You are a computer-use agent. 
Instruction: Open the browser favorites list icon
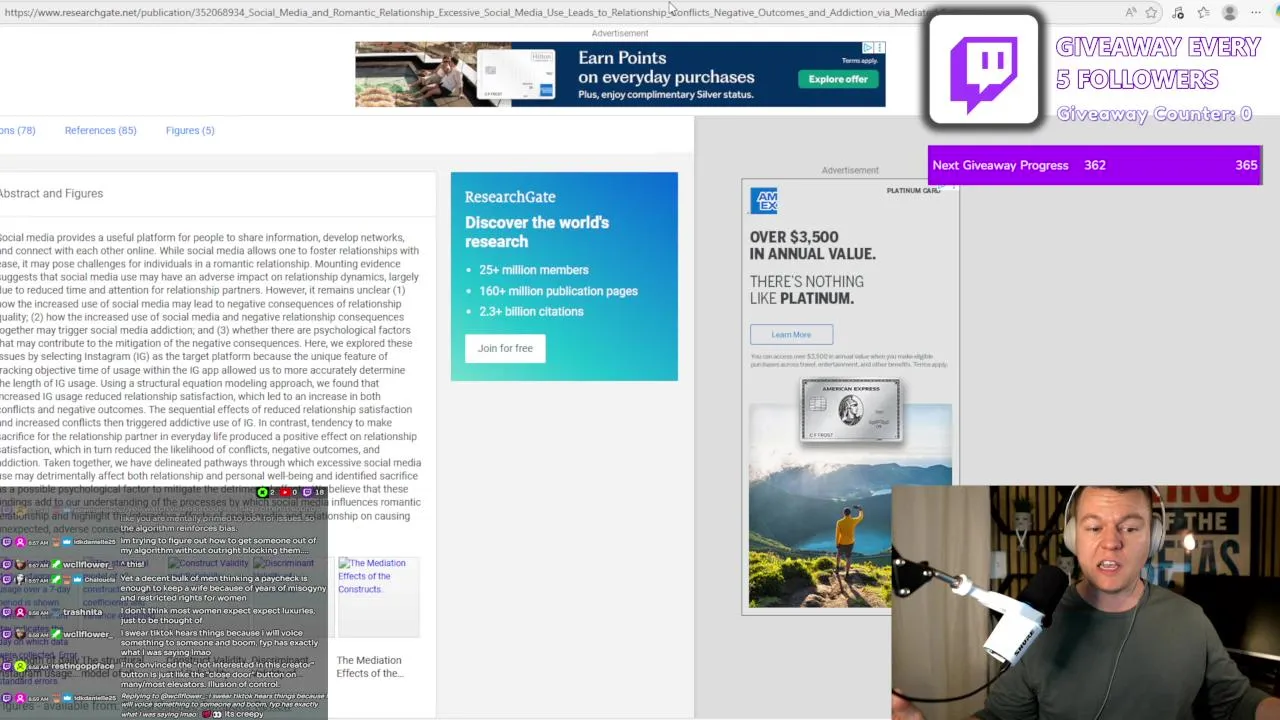coord(1203,12)
